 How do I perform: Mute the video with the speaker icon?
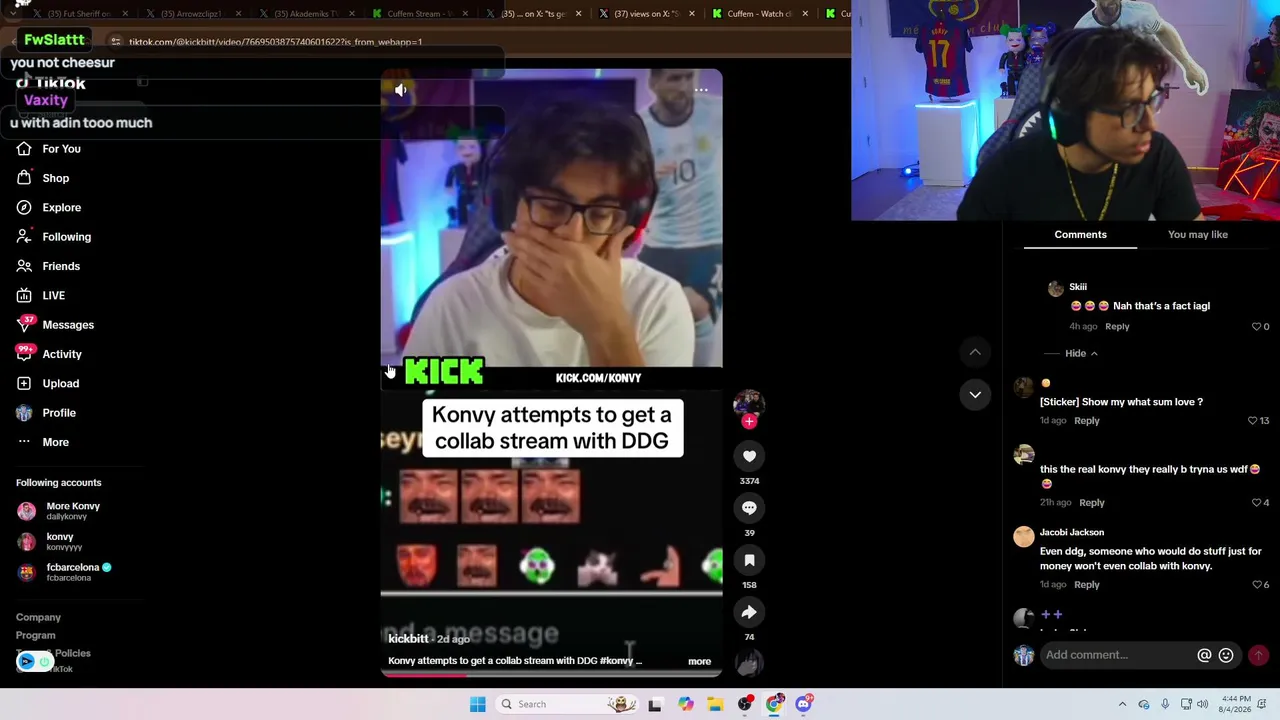tap(401, 90)
